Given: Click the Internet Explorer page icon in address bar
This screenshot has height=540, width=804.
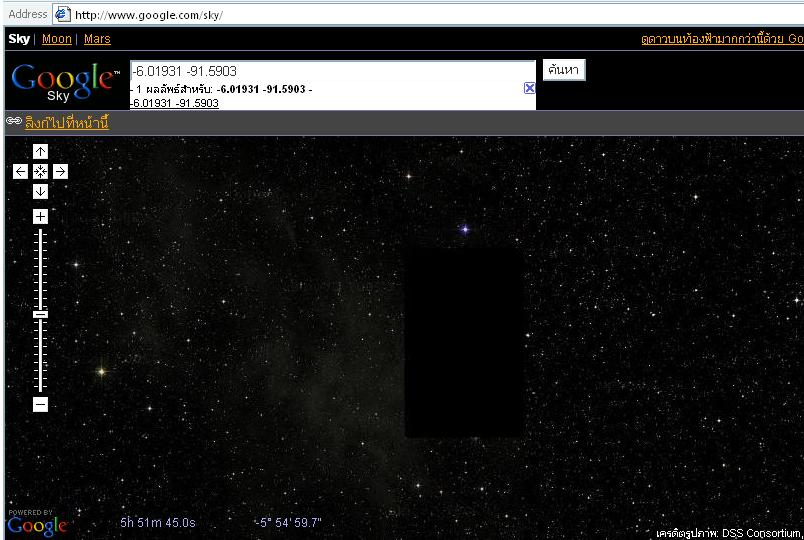Looking at the screenshot, I should tap(62, 14).
